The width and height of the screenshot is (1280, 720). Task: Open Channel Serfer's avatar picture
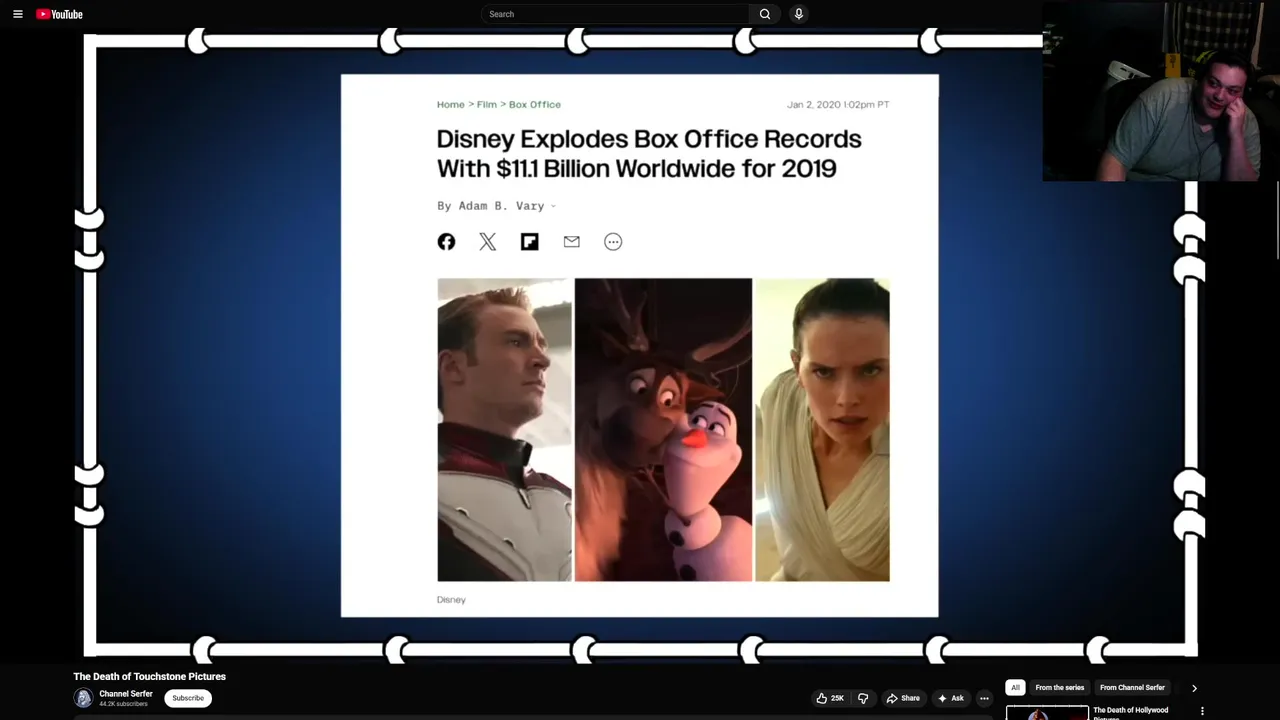coord(83,698)
